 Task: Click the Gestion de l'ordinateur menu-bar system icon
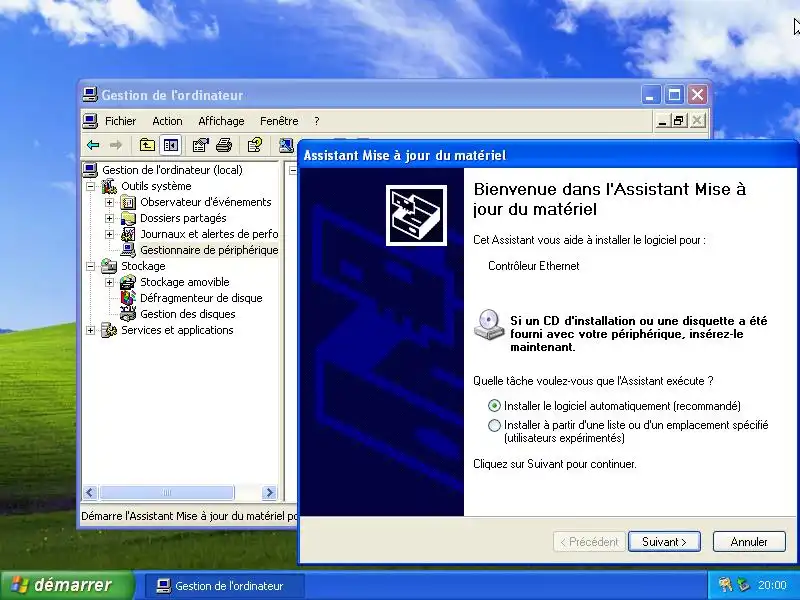[x=90, y=121]
